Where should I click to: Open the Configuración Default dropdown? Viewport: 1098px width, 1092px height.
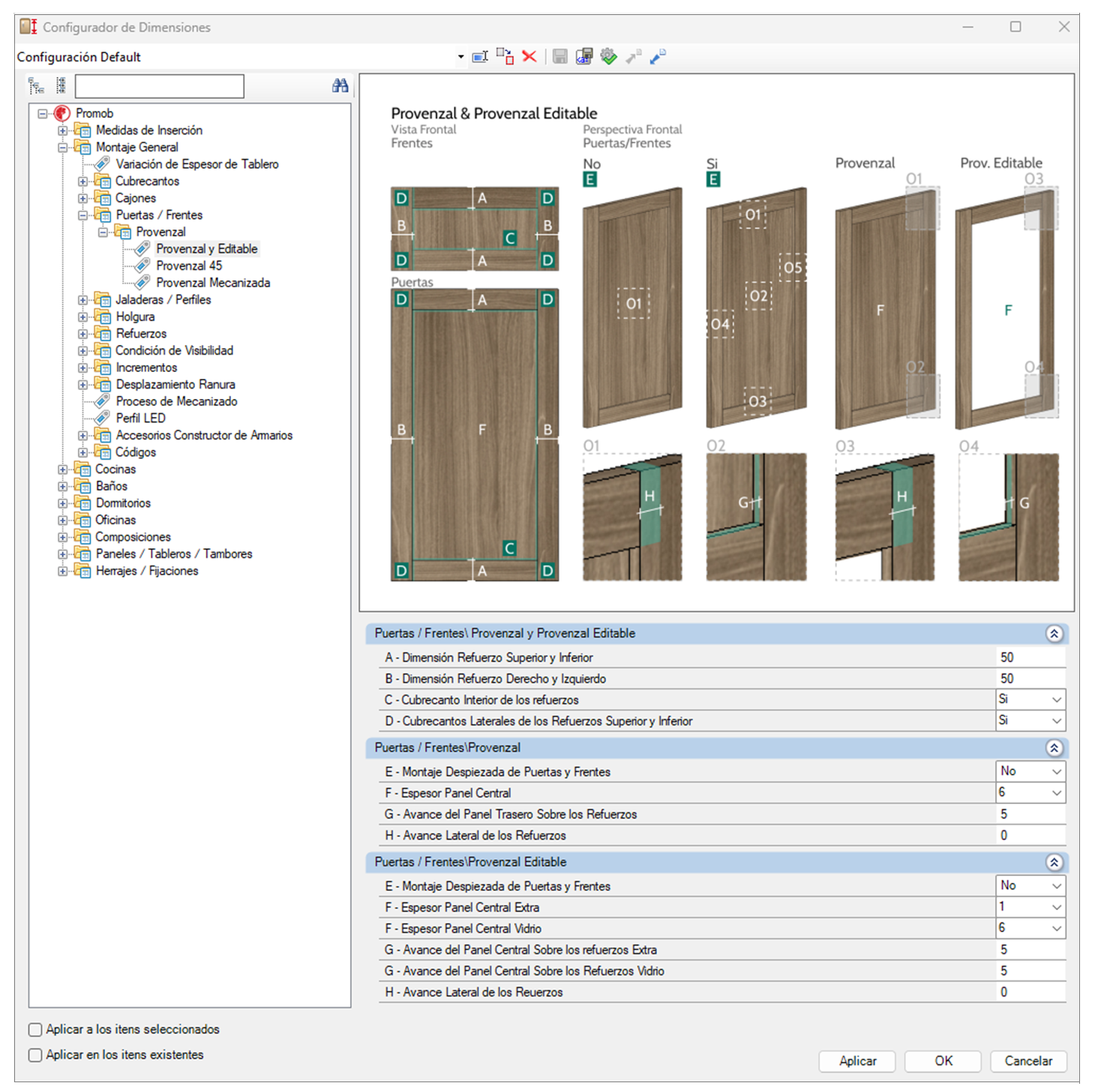pos(460,57)
